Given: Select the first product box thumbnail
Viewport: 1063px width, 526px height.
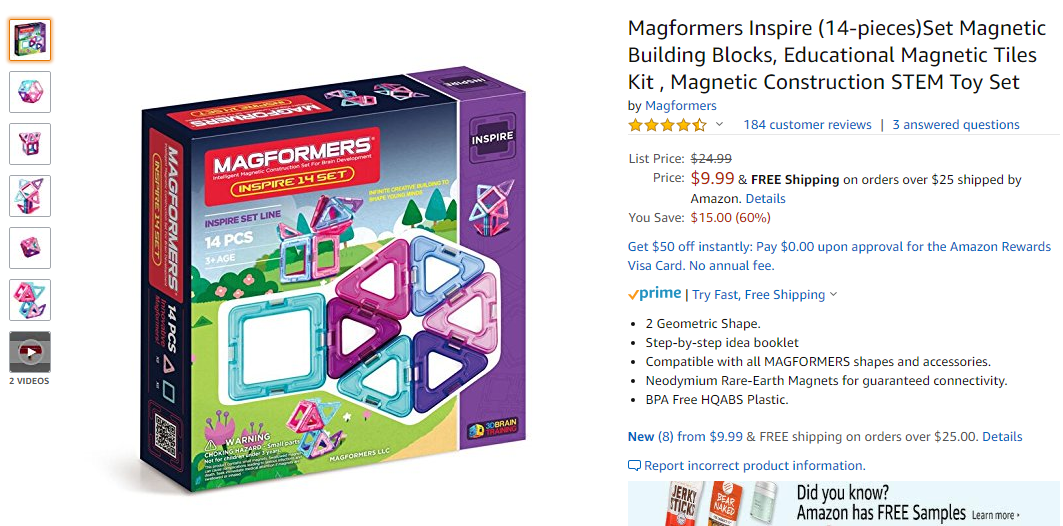Looking at the screenshot, I should (x=30, y=39).
